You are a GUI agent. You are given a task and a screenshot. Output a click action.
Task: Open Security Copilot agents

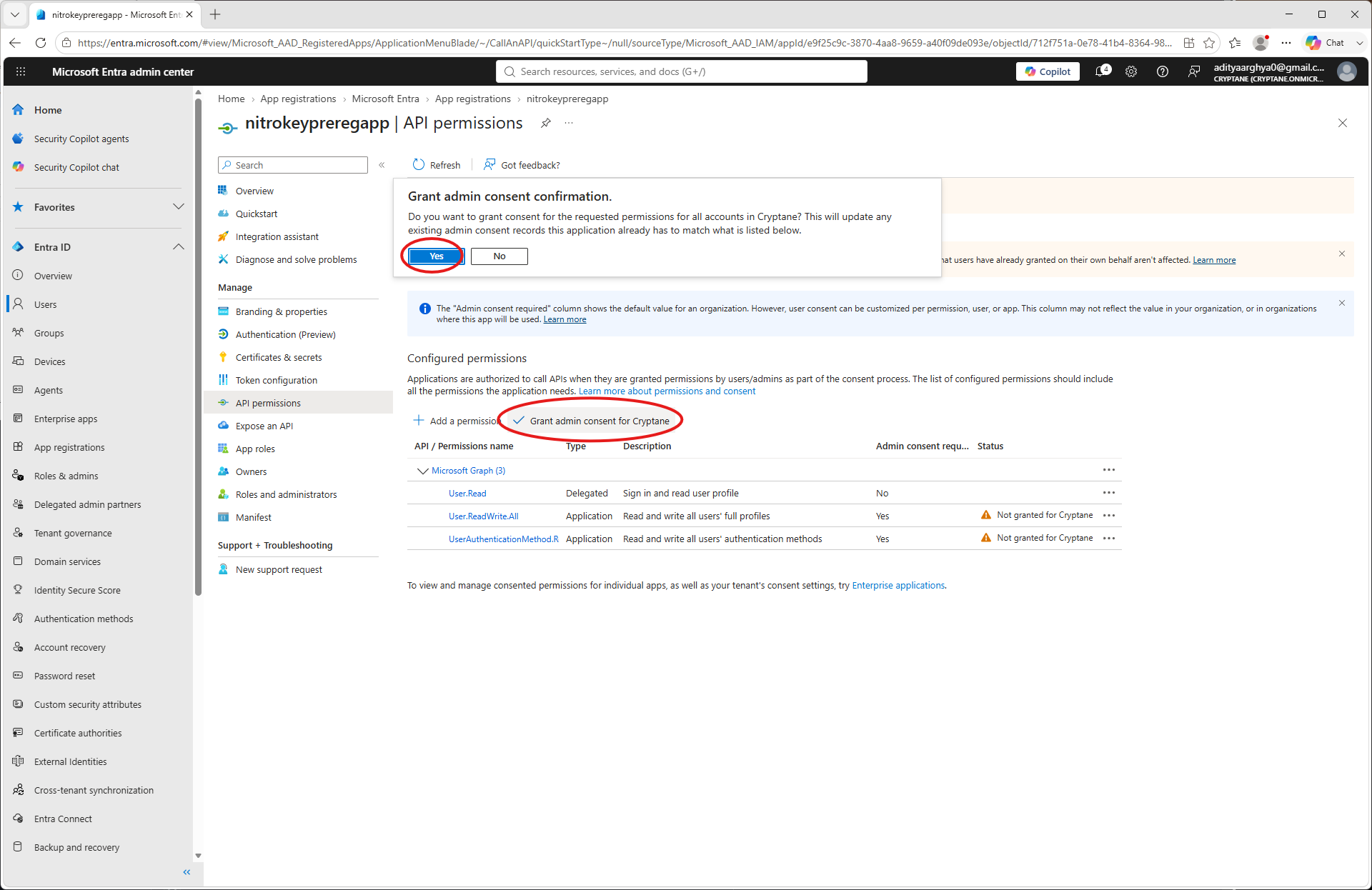tap(81, 139)
